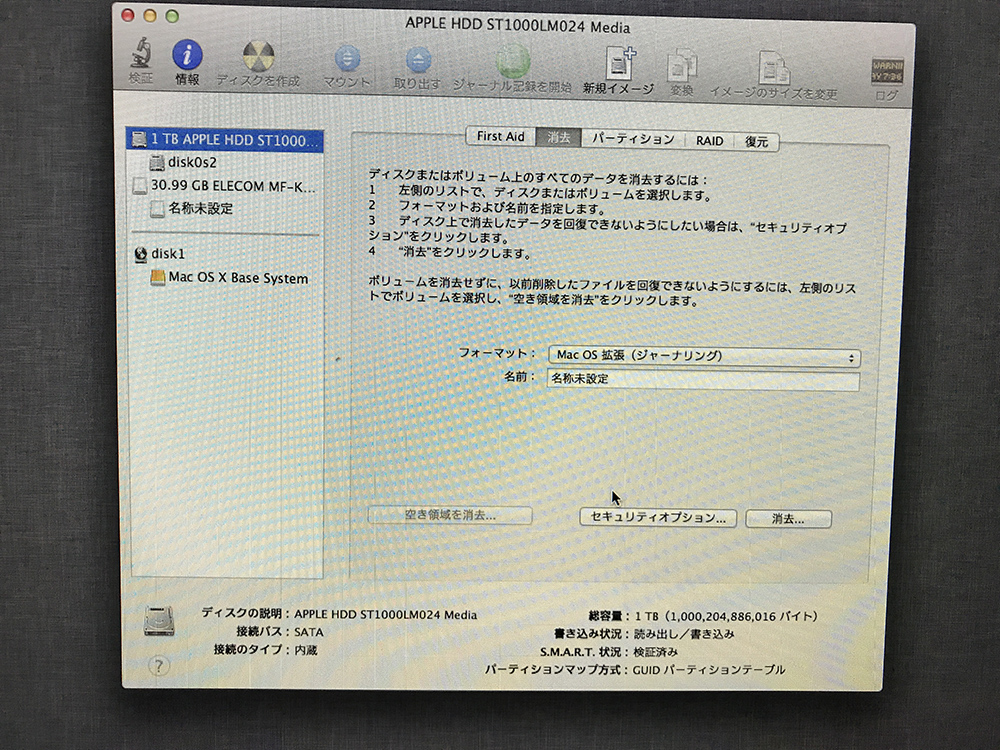Create a New Image (新規イメージ) icon

point(619,64)
